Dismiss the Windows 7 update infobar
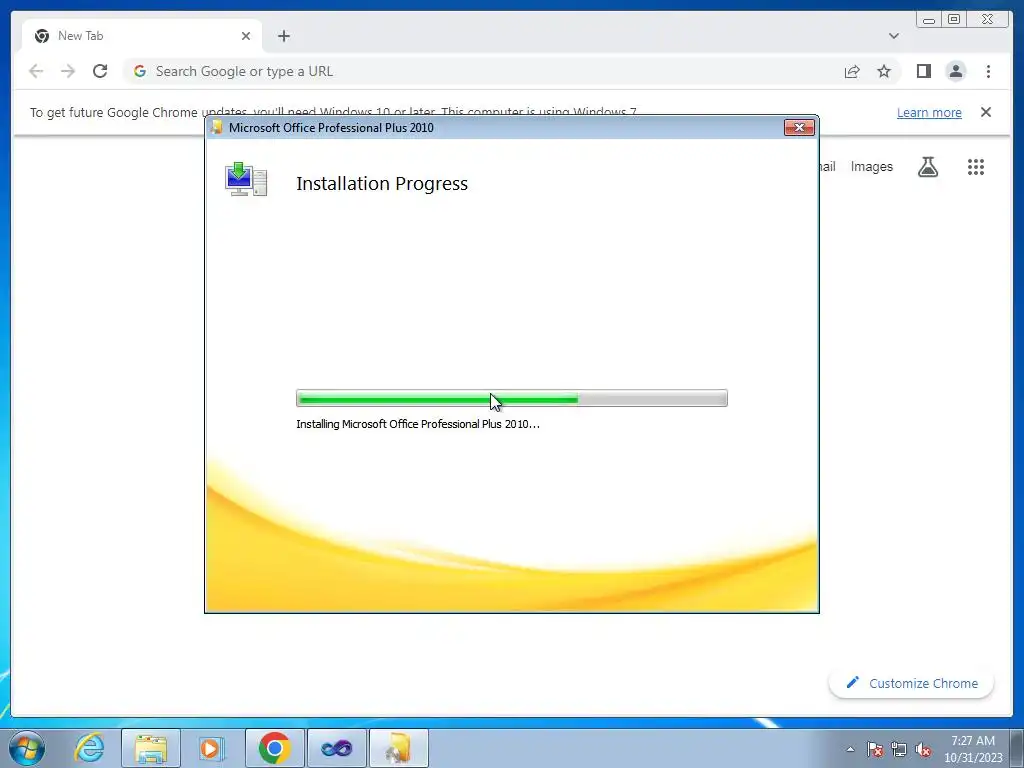 [986, 112]
